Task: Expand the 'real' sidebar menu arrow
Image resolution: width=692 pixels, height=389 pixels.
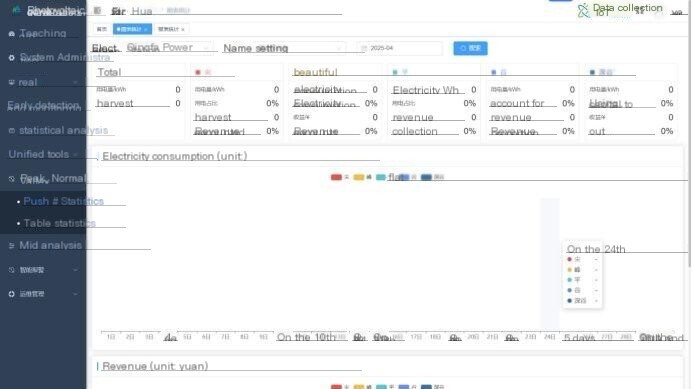Action: click(75, 83)
